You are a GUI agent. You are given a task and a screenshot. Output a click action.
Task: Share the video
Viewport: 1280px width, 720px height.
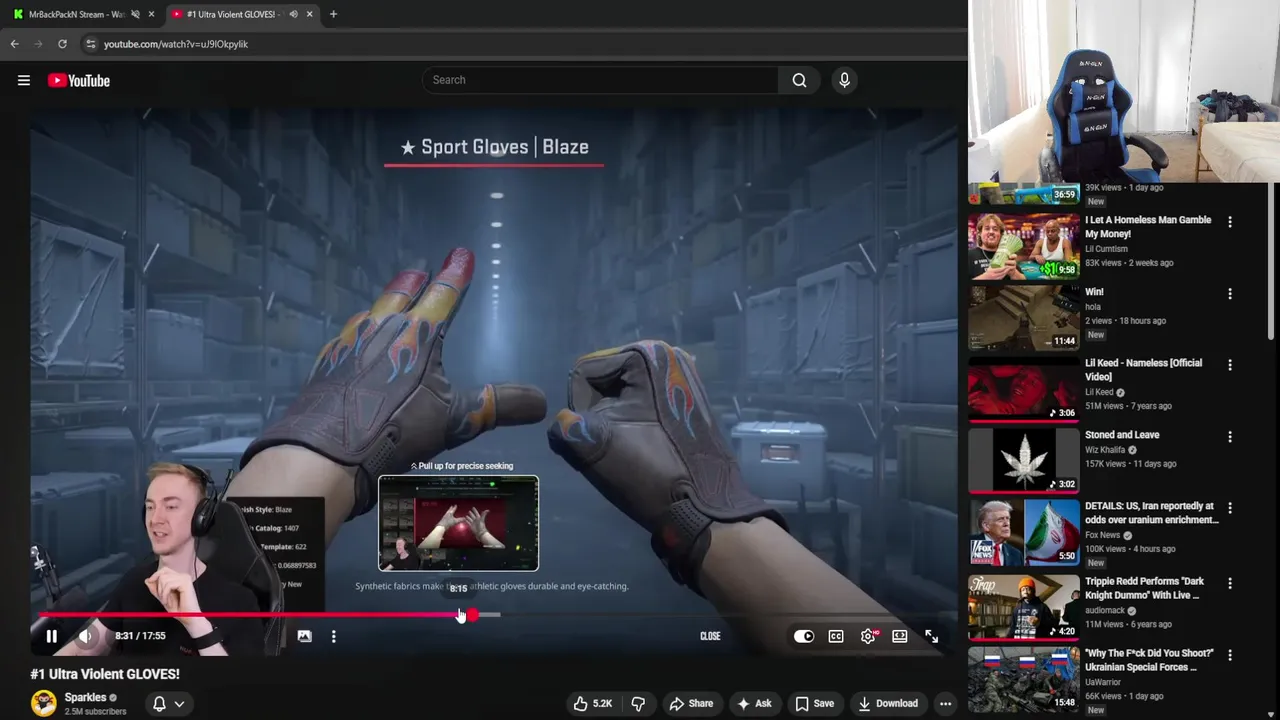click(x=691, y=703)
